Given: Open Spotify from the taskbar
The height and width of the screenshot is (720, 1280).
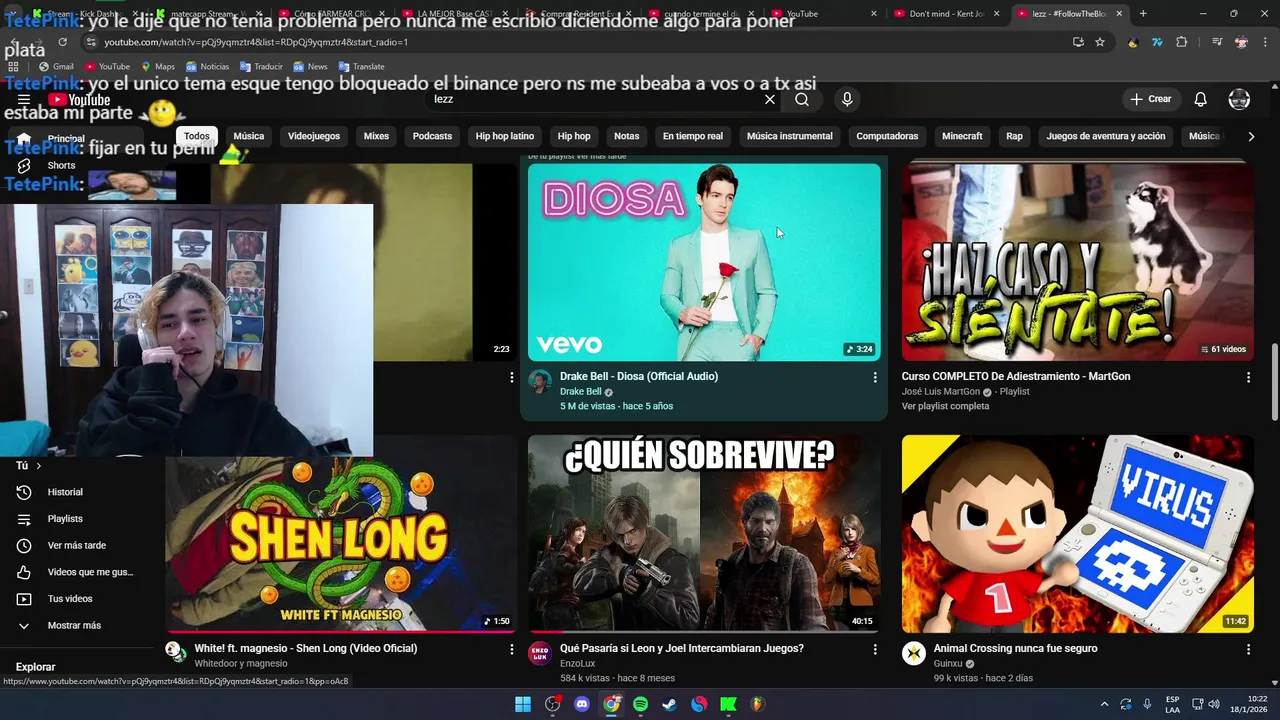Looking at the screenshot, I should (x=640, y=704).
